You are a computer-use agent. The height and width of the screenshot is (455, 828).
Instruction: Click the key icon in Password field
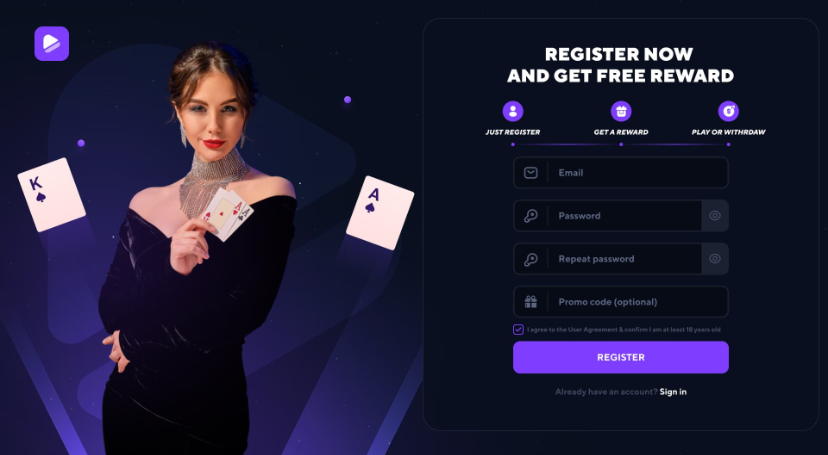click(531, 216)
